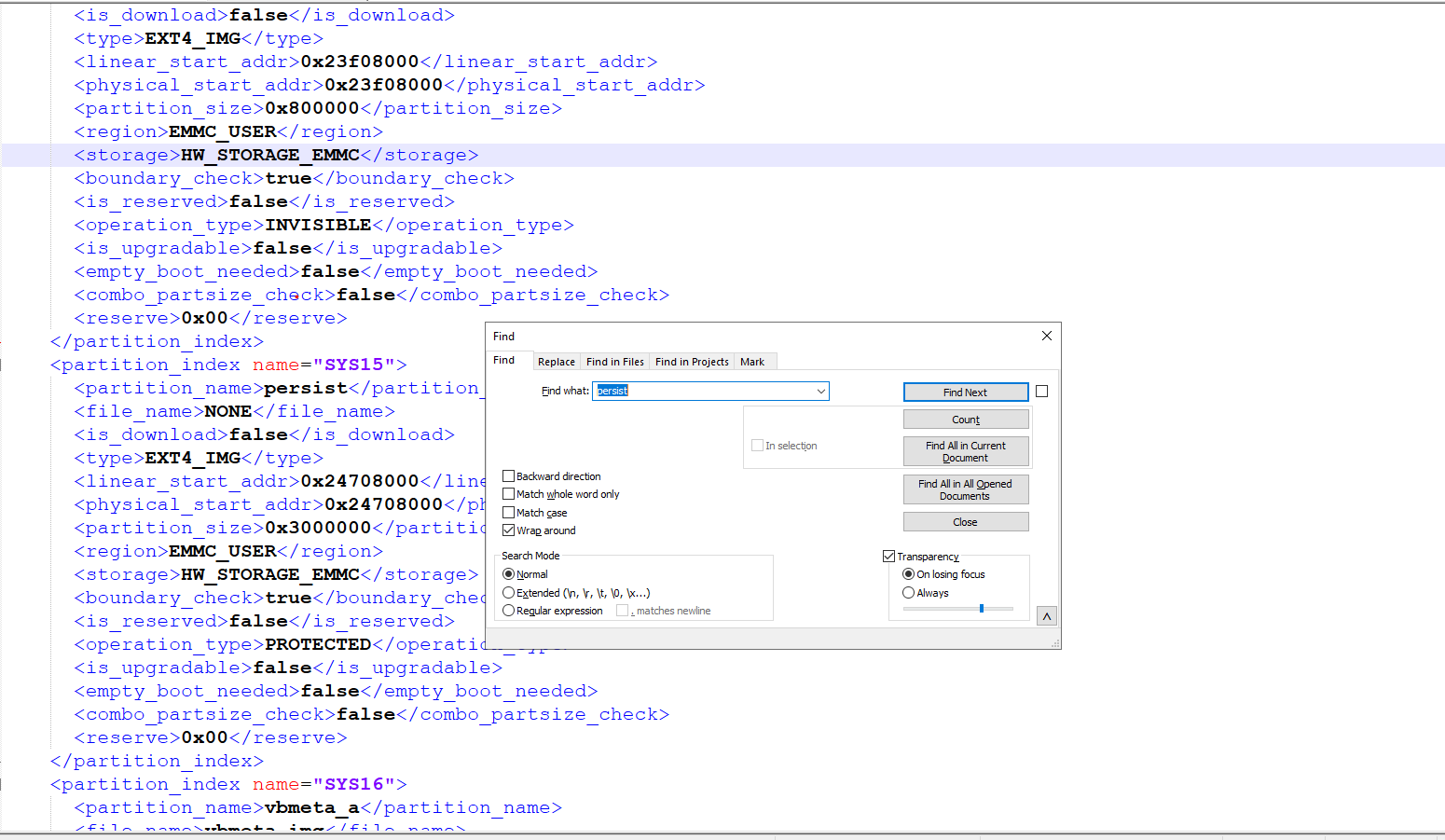Select Regular expression search mode
This screenshot has width=1445, height=840.
[507, 611]
